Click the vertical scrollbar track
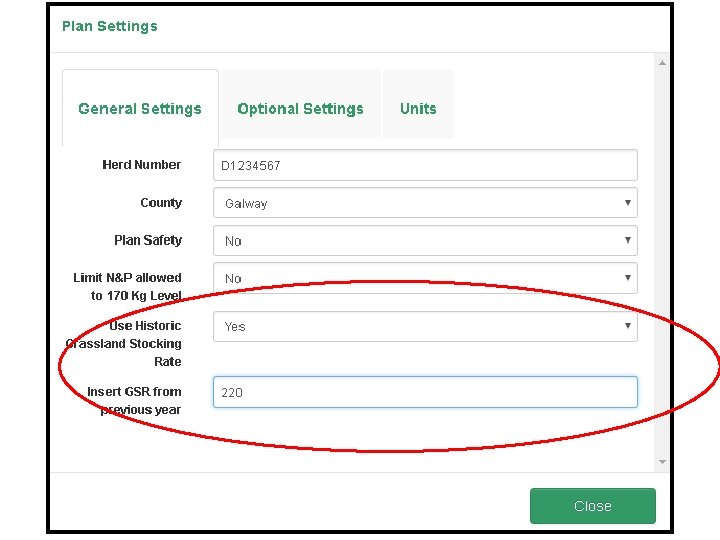Screen dimensions: 720x540 coord(662,260)
